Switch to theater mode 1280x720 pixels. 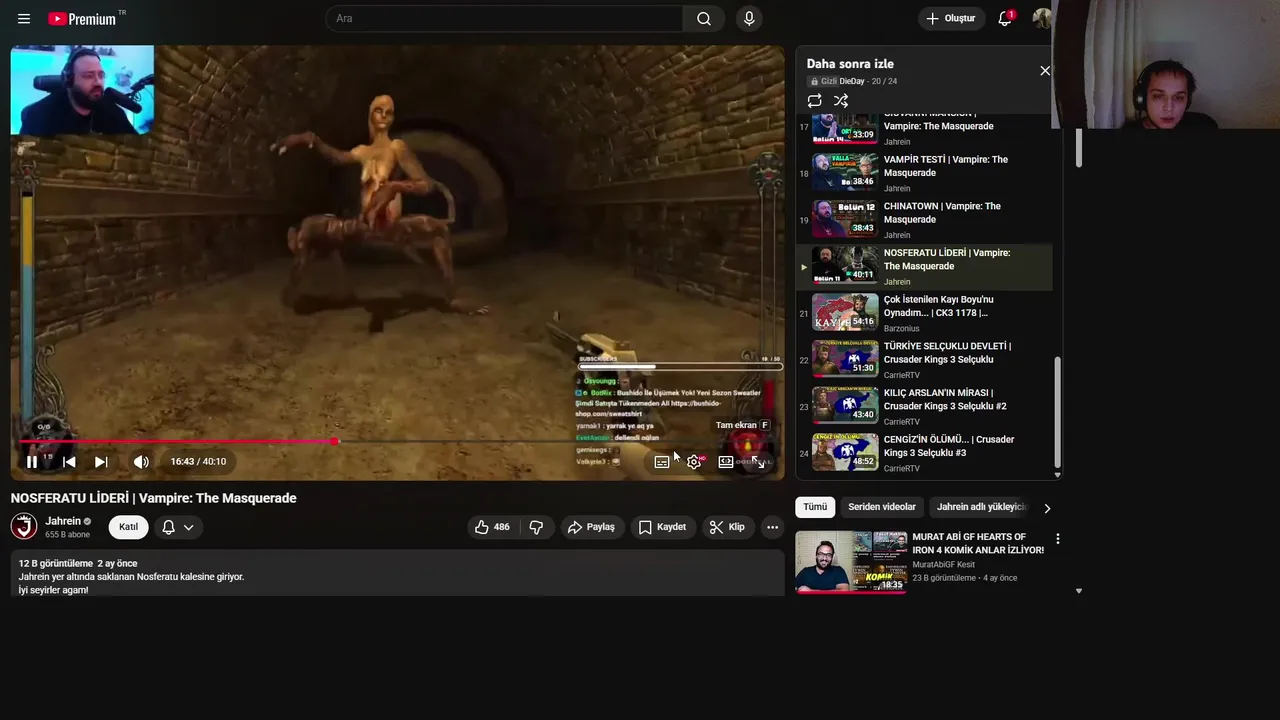726,461
